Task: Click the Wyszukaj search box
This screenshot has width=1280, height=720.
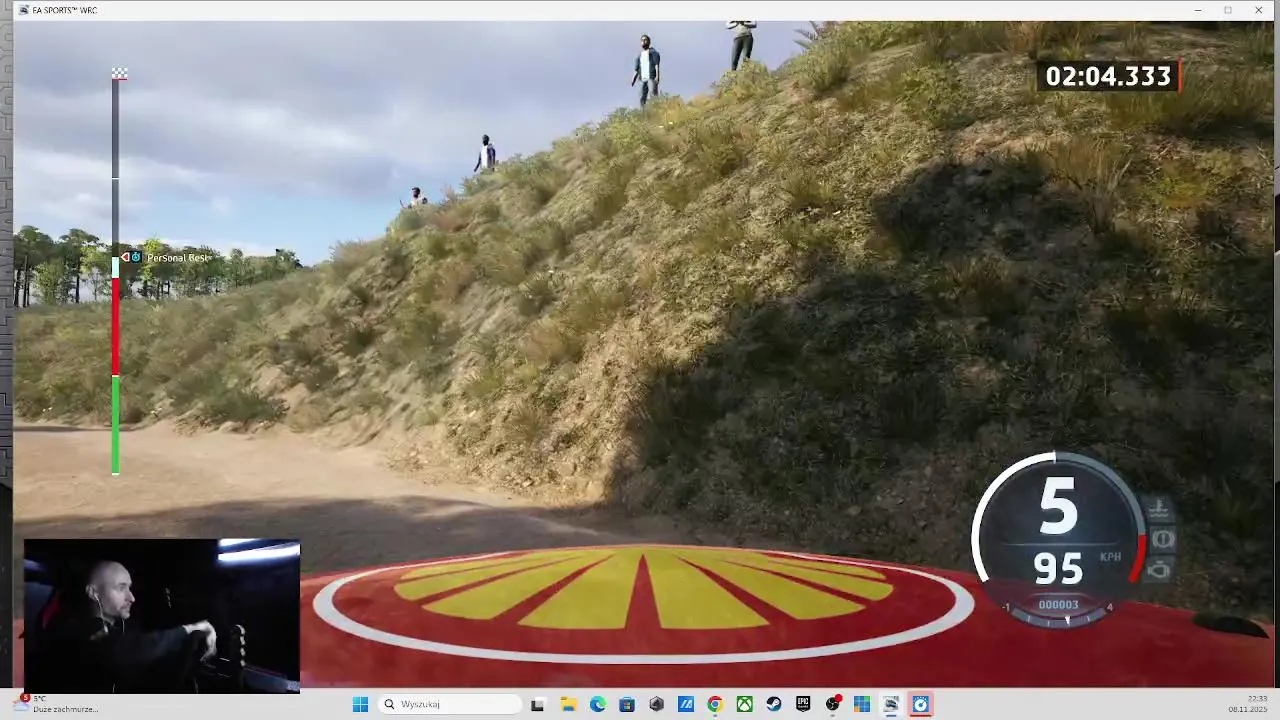Action: point(452,704)
